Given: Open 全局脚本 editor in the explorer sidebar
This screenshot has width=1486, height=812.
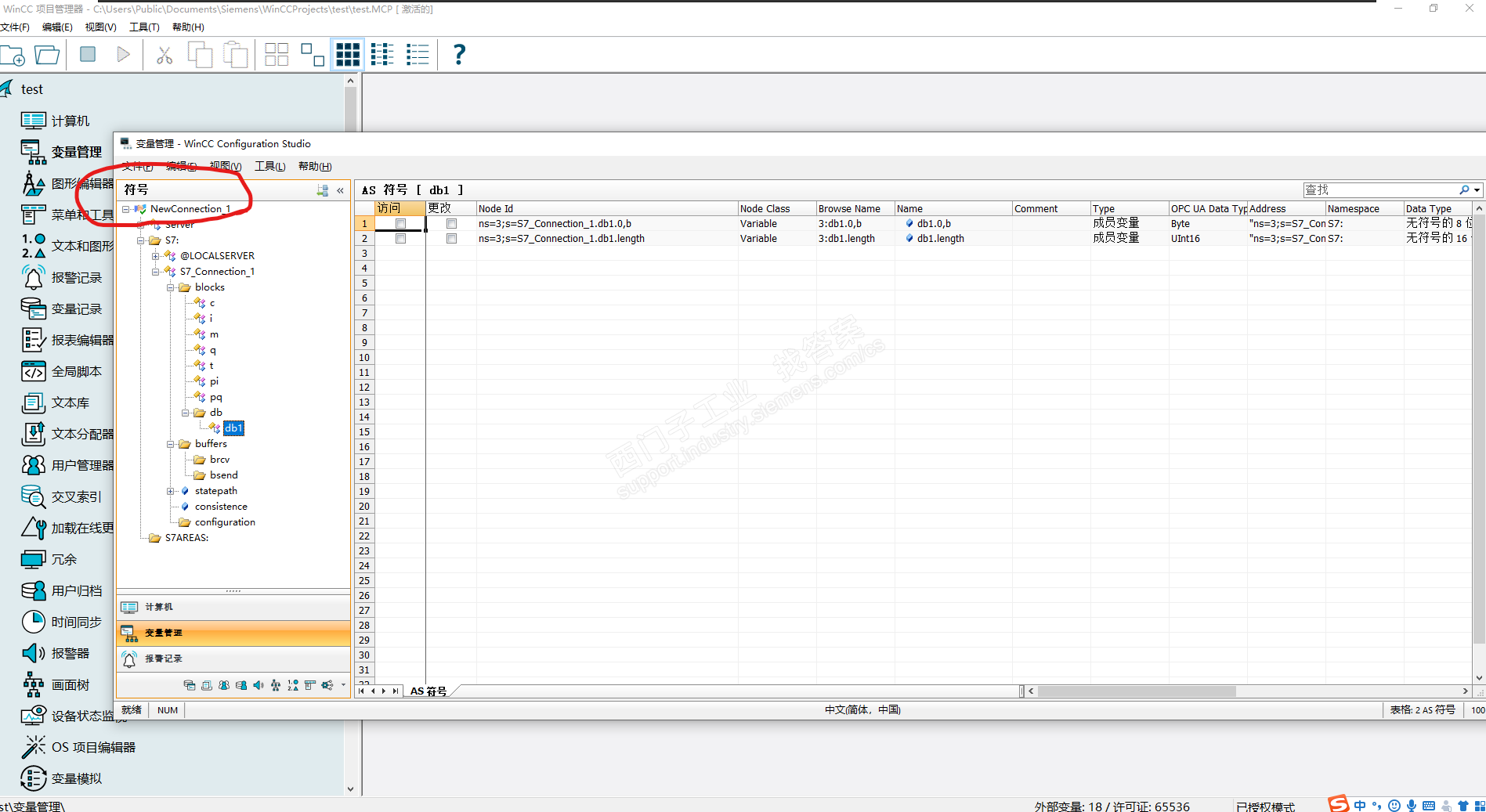Looking at the screenshot, I should coord(62,371).
